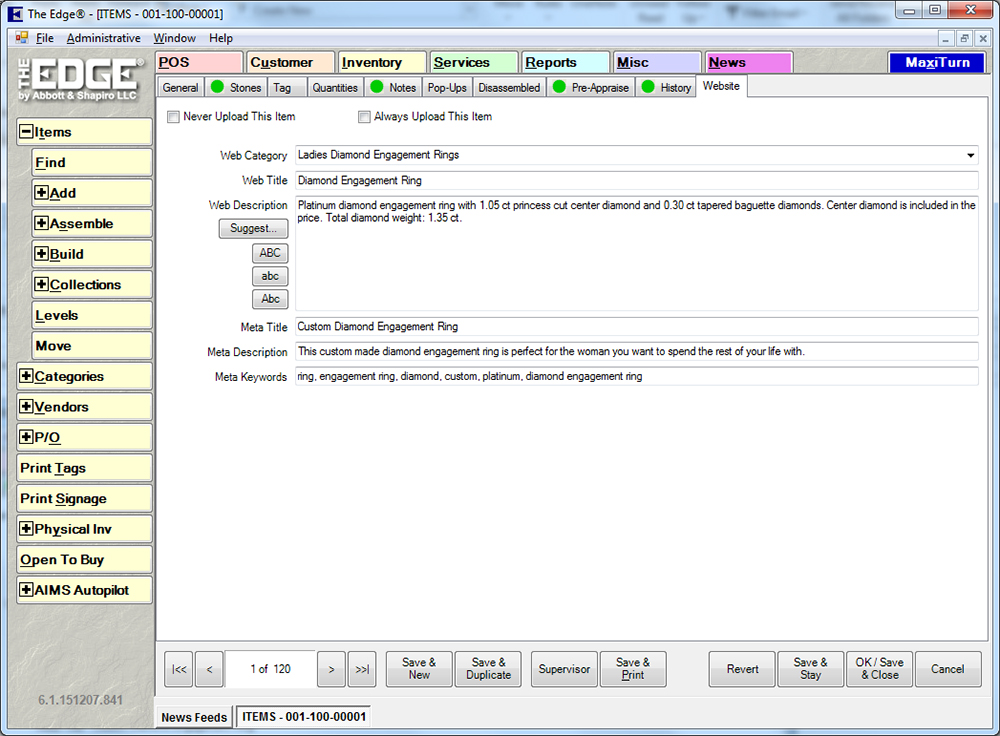Open the Administrative menu
The image size is (1000, 736).
coord(103,38)
